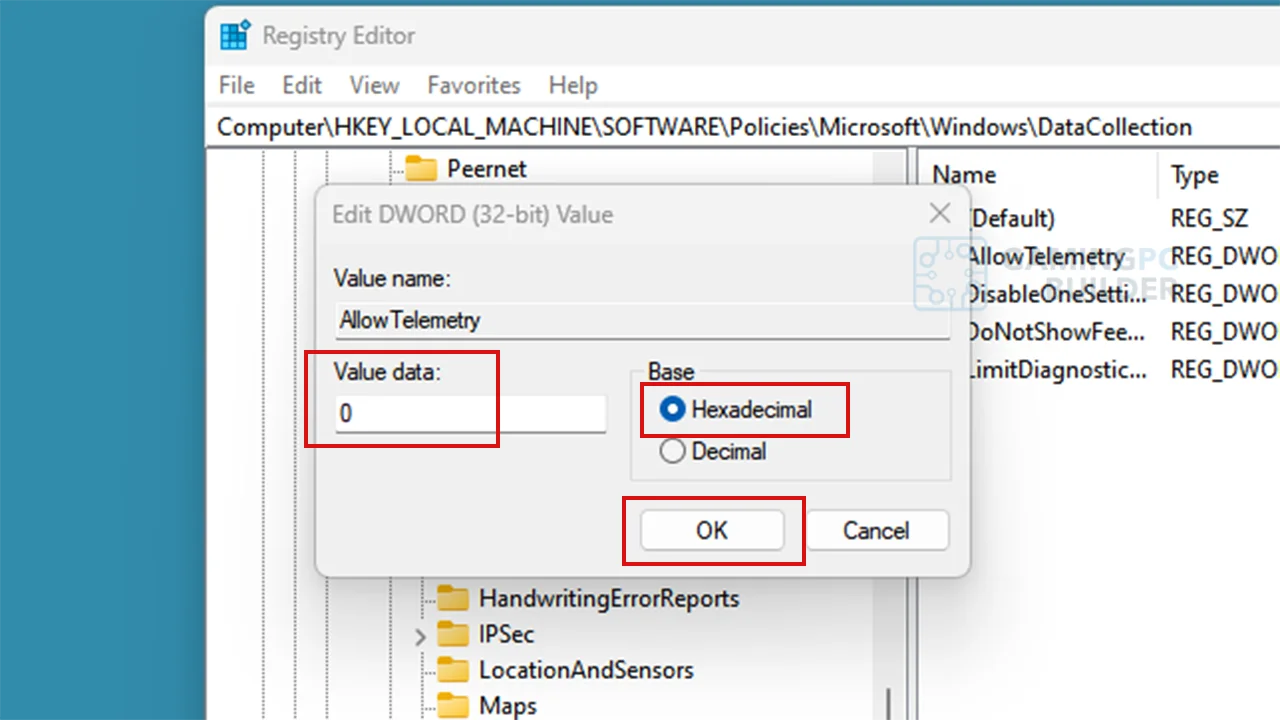
Task: Select the LocationAndSensors folder icon
Action: point(453,670)
